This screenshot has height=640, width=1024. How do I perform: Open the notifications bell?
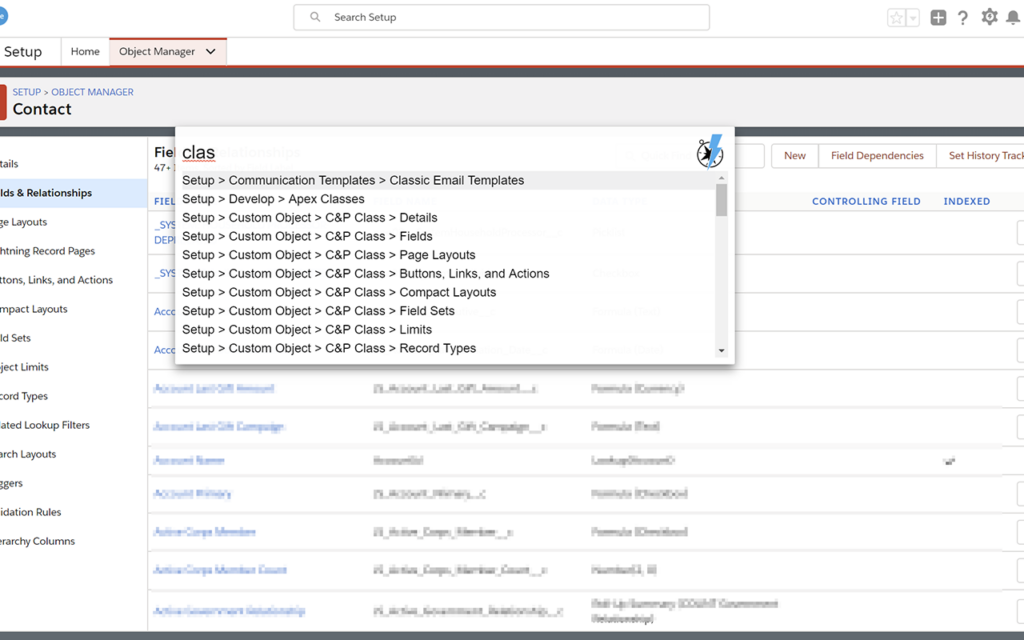coord(1013,18)
